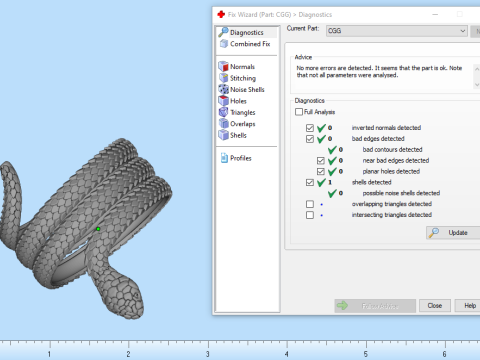The width and height of the screenshot is (480, 360).
Task: Open the Stitching page label
Action: (x=243, y=78)
